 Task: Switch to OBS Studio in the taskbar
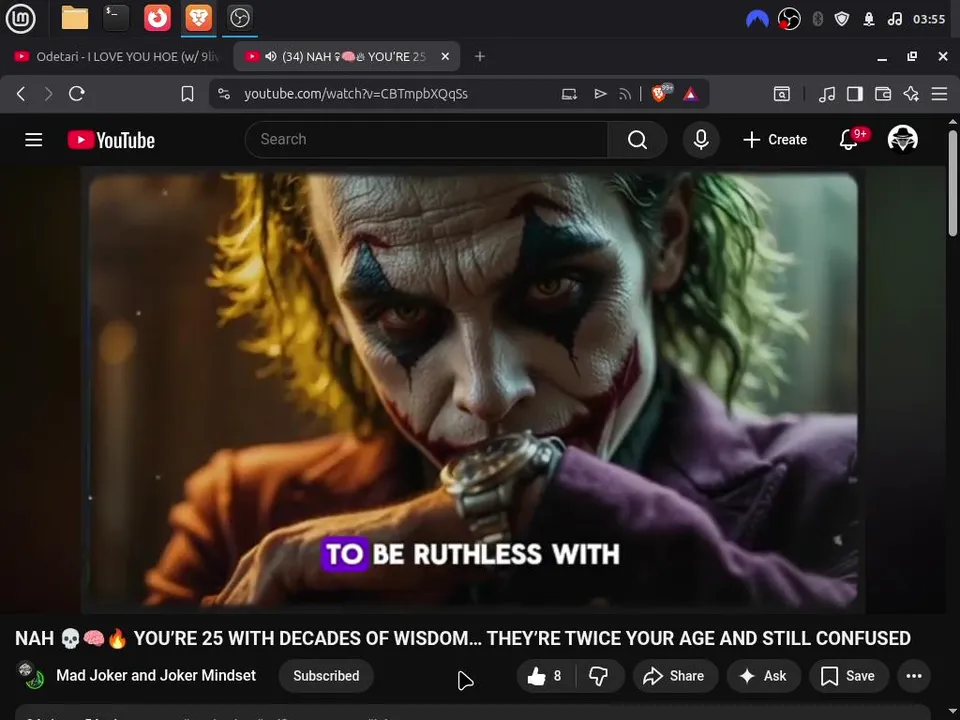[239, 18]
